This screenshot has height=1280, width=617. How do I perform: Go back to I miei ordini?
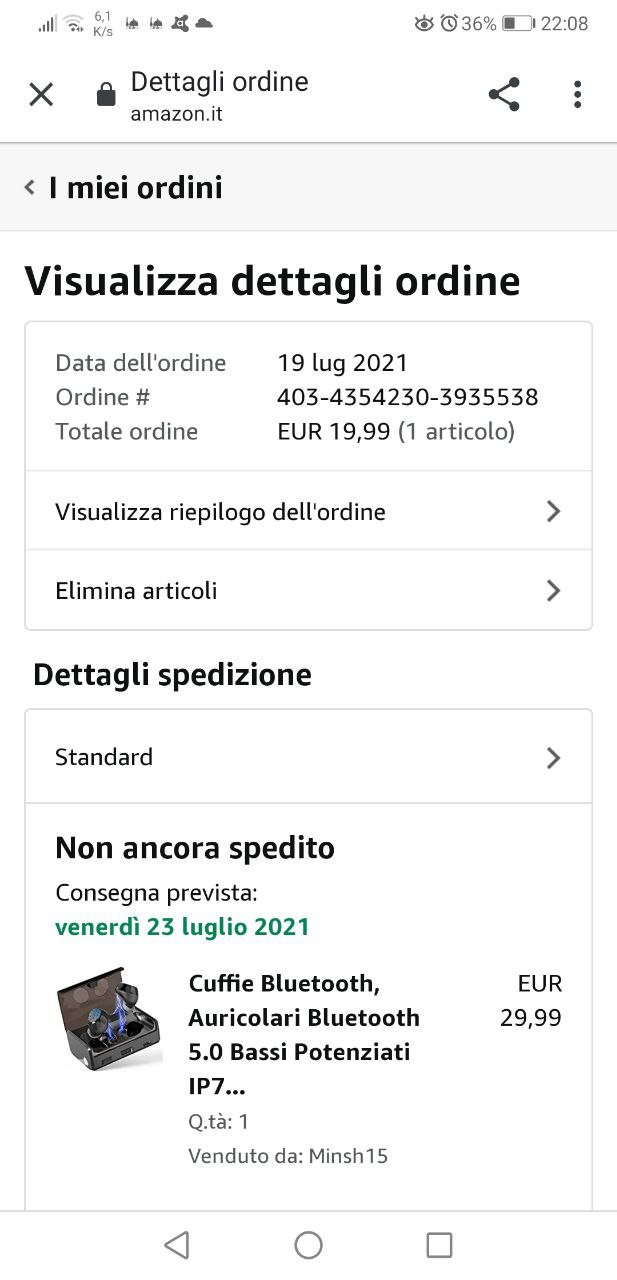click(x=136, y=187)
